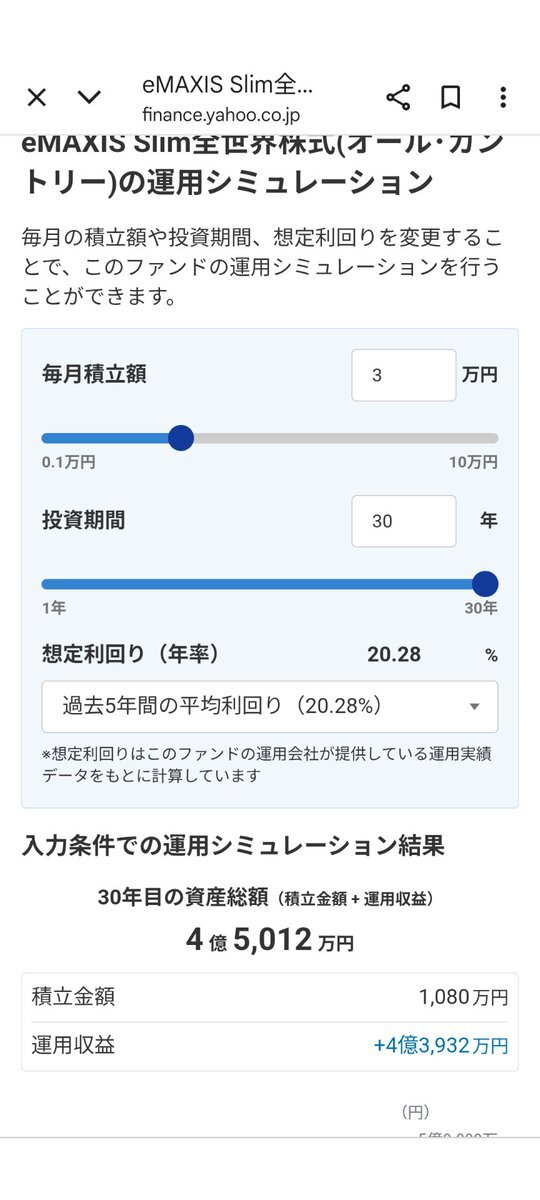Tap the eMAXIS Slim page title in the browser bar

[x=227, y=84]
